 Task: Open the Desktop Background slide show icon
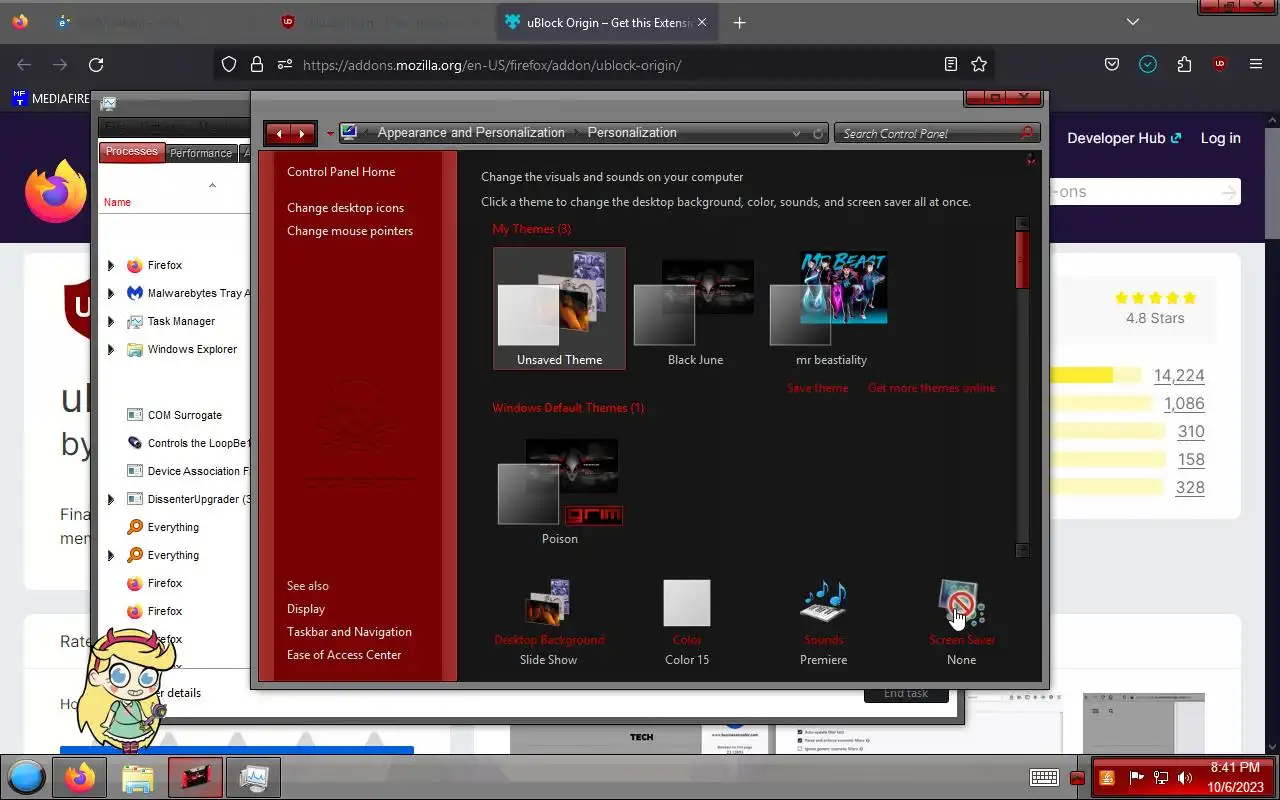[548, 603]
